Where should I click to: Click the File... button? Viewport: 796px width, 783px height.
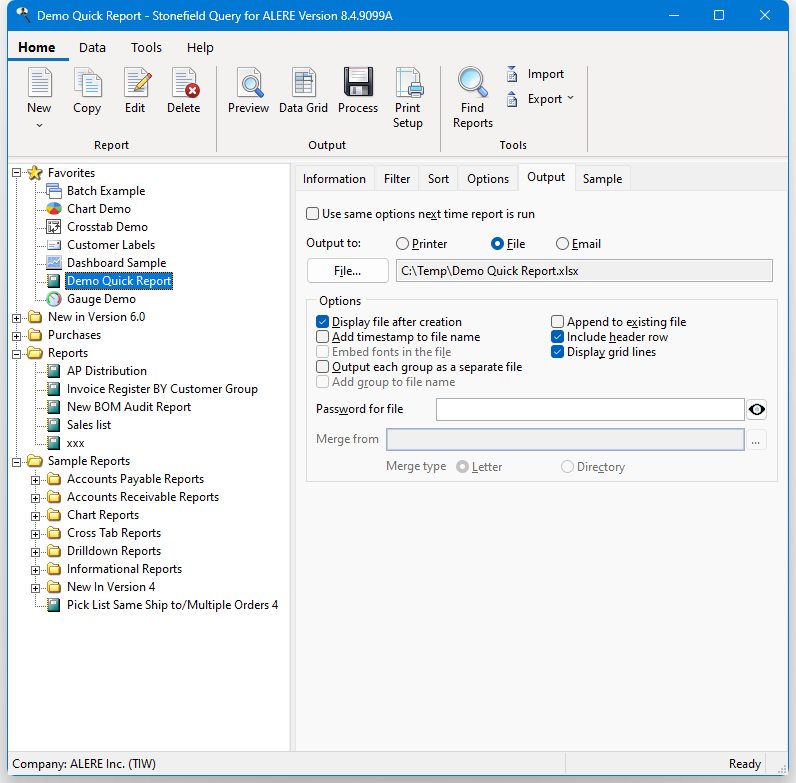[348, 271]
